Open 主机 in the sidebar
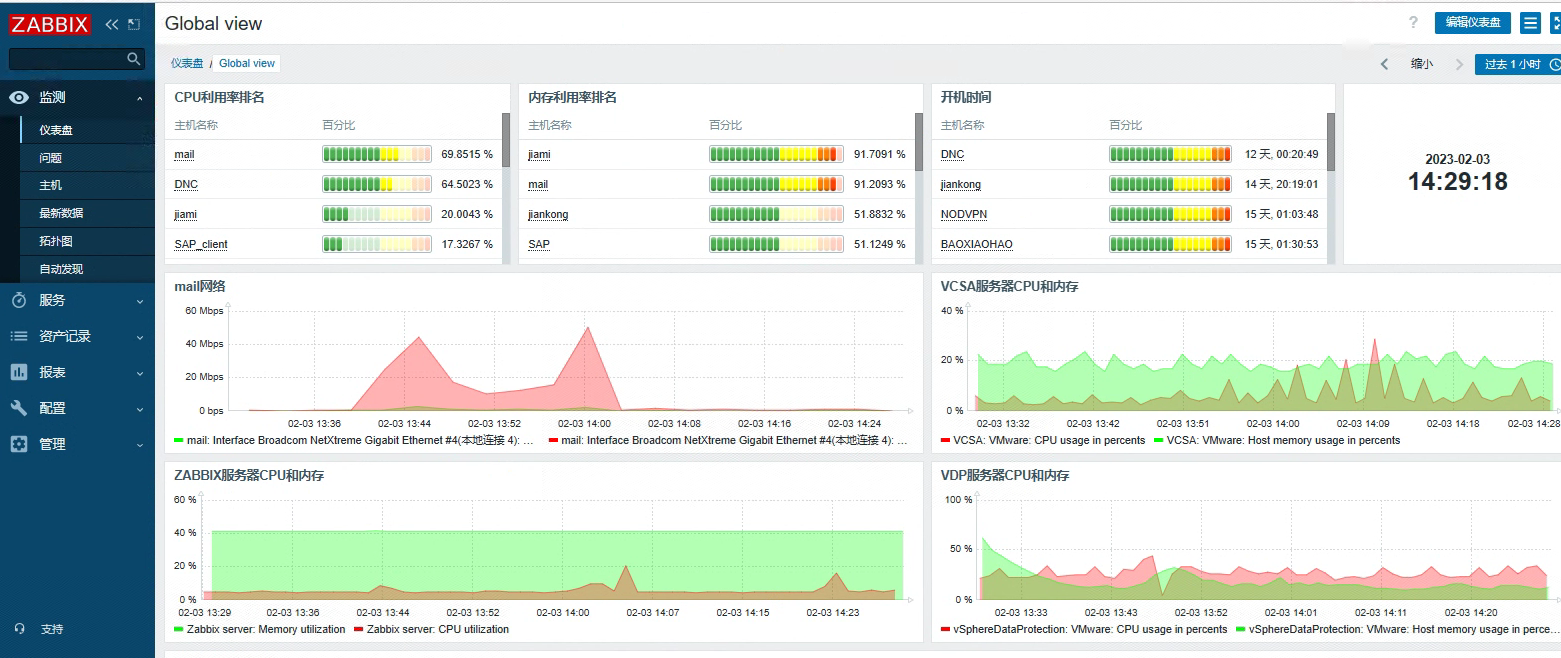Image resolution: width=1561 pixels, height=658 pixels. pyautogui.click(x=50, y=185)
